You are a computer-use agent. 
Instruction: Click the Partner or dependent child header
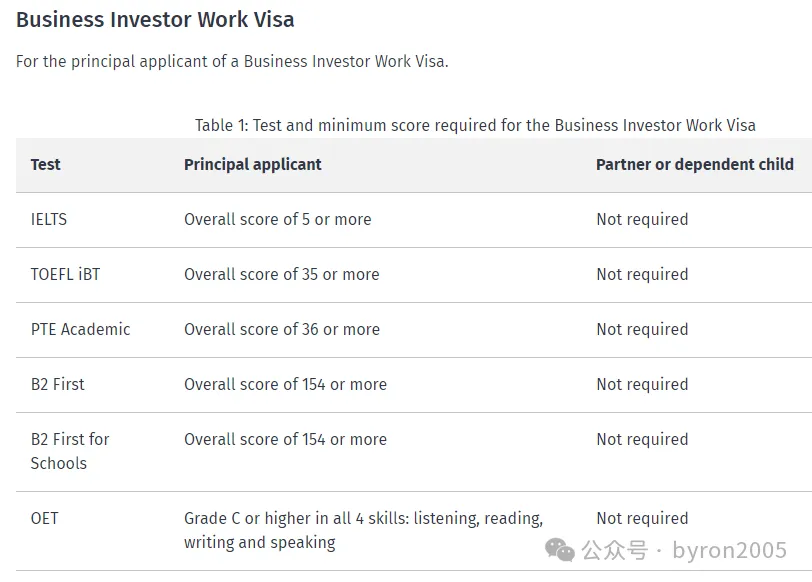click(x=694, y=165)
